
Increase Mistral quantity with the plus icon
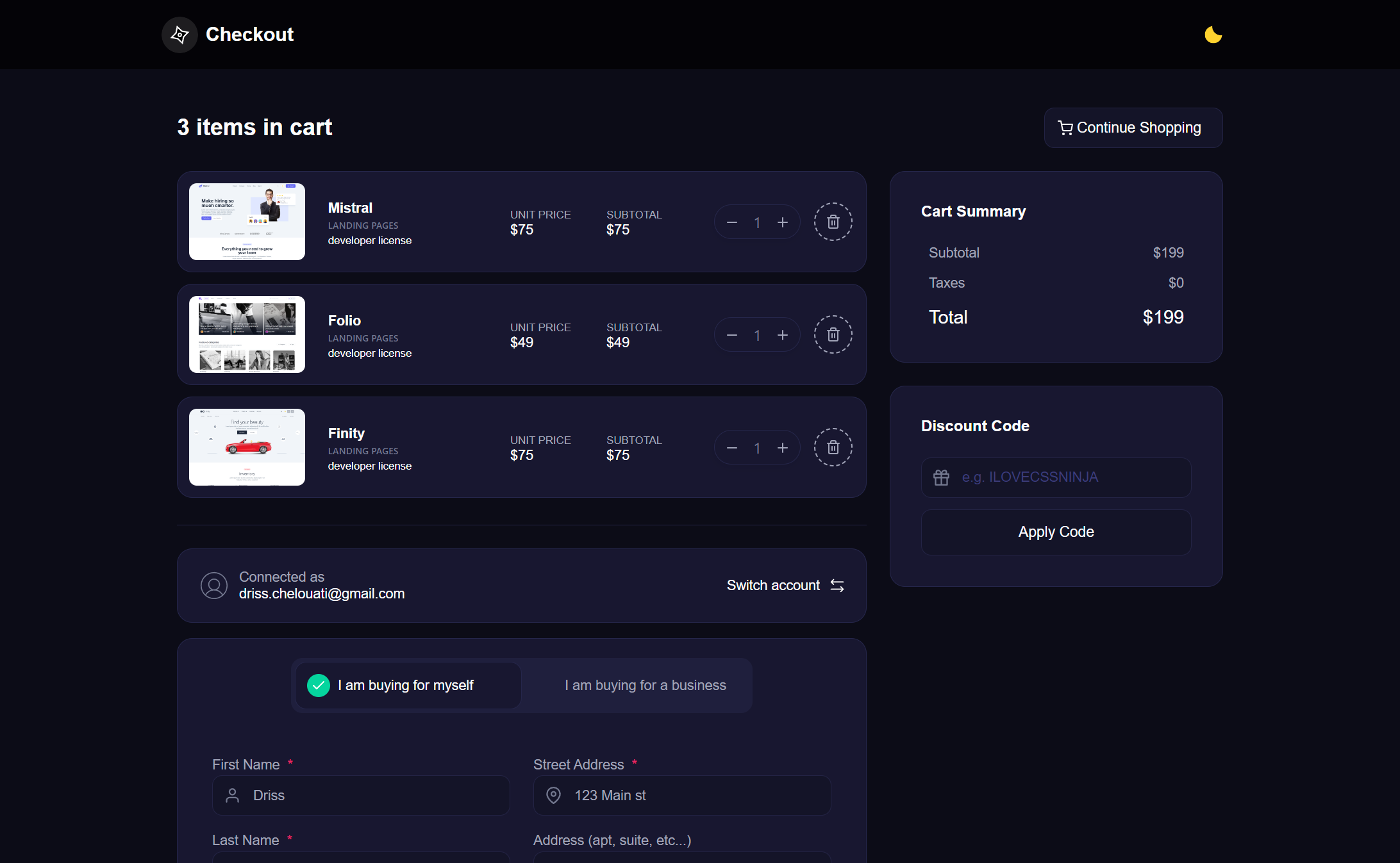coord(783,222)
